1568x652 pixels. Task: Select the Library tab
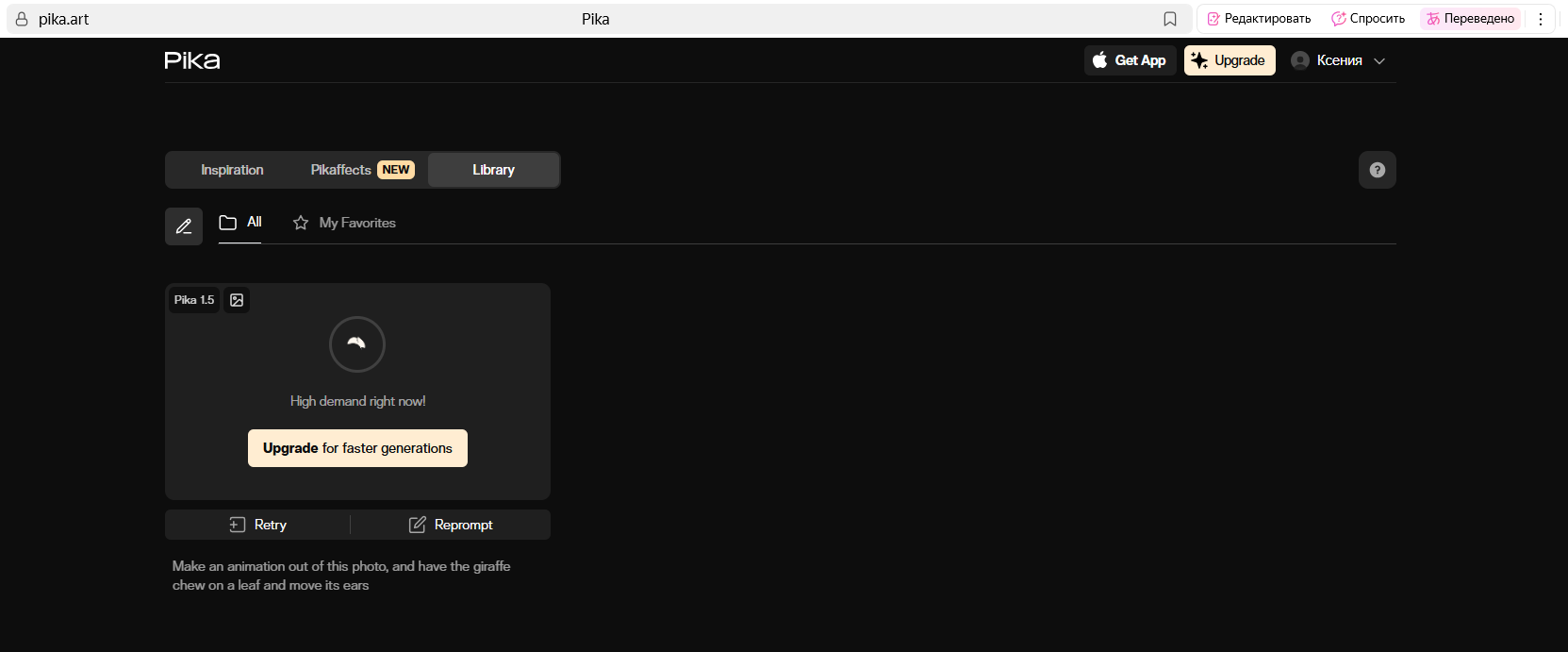coord(493,170)
